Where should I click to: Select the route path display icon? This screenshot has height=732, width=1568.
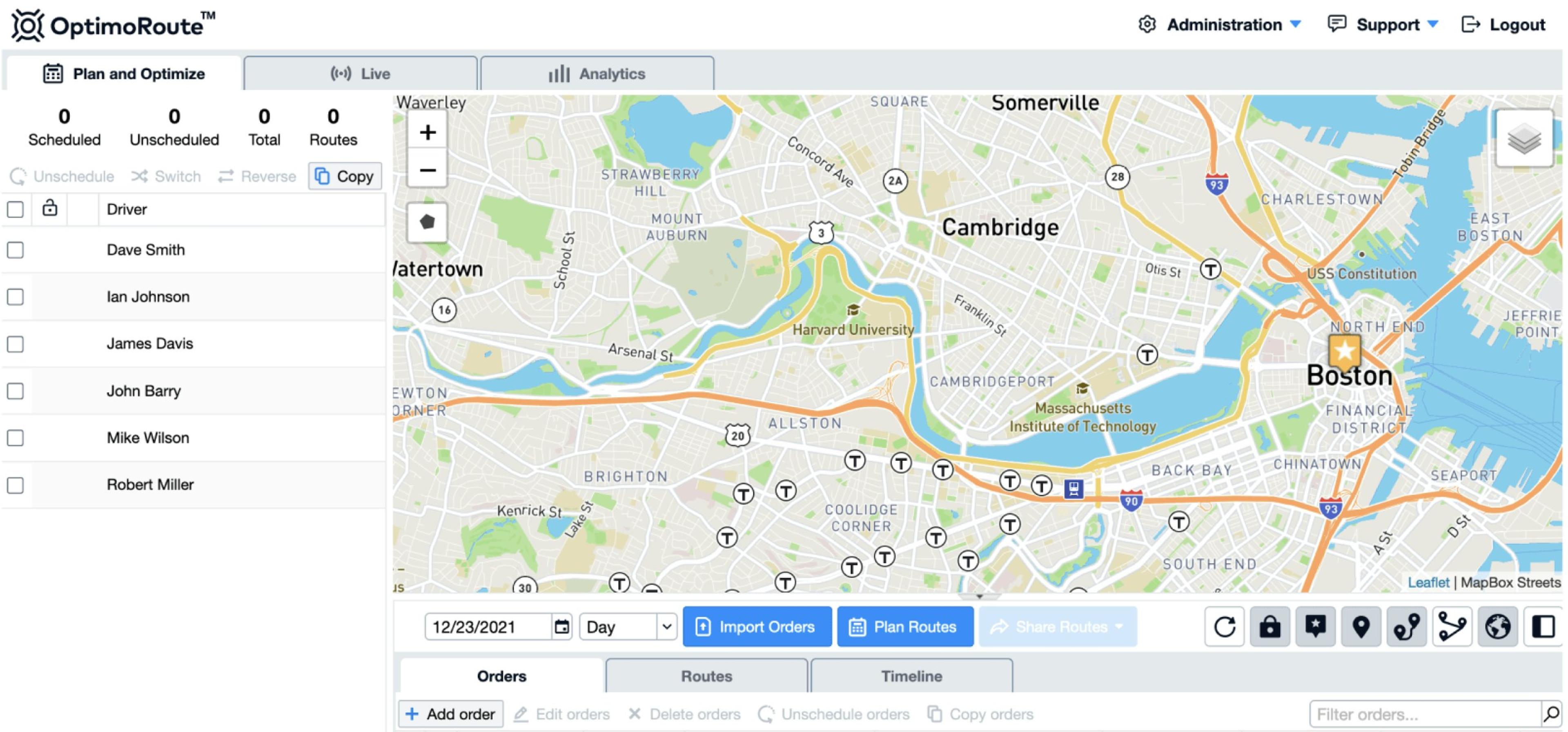[1407, 627]
